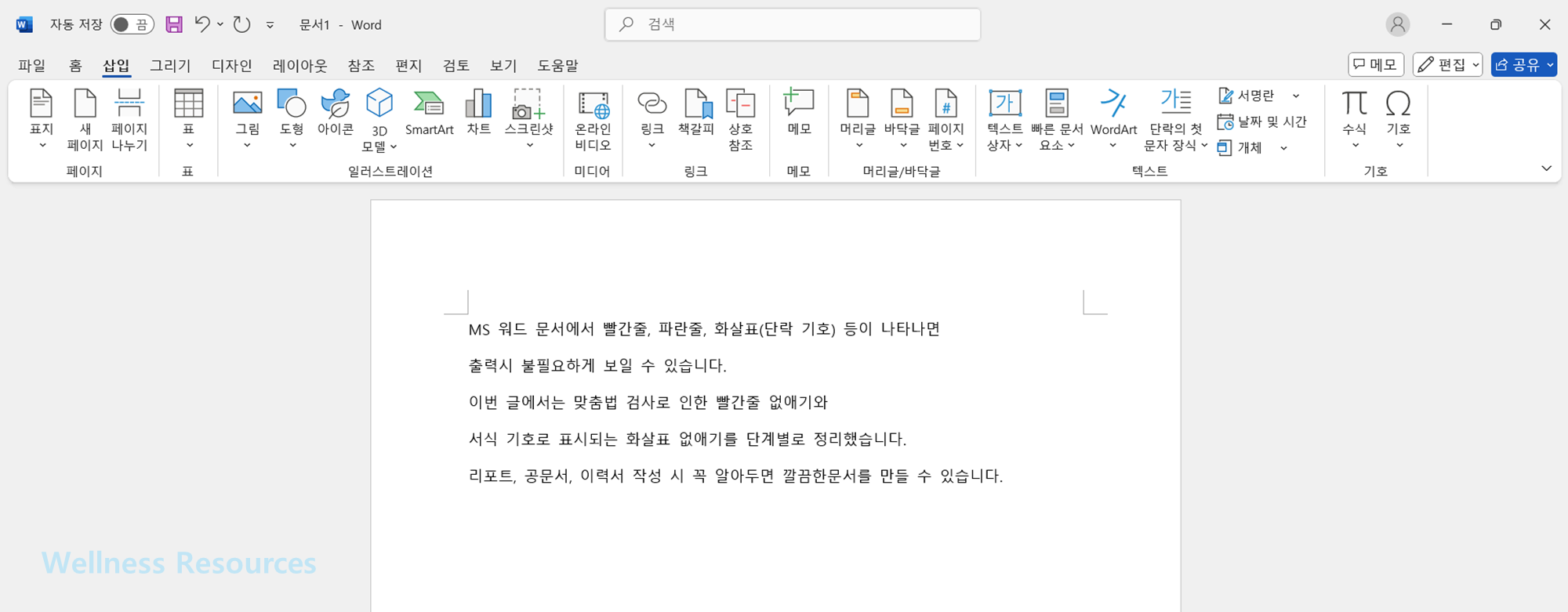Open the Help (도움말) tab
Image resolution: width=1568 pixels, height=612 pixels.
[557, 66]
